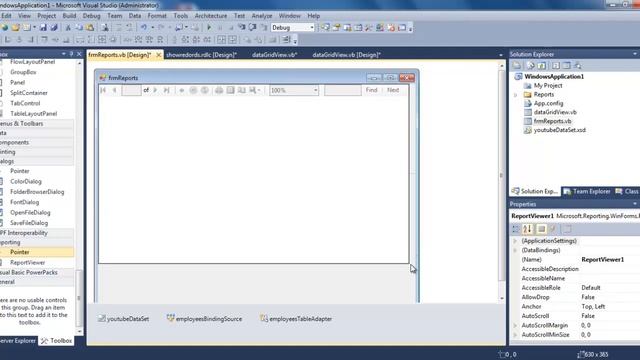Expand the (DataBindings) property

point(515,250)
